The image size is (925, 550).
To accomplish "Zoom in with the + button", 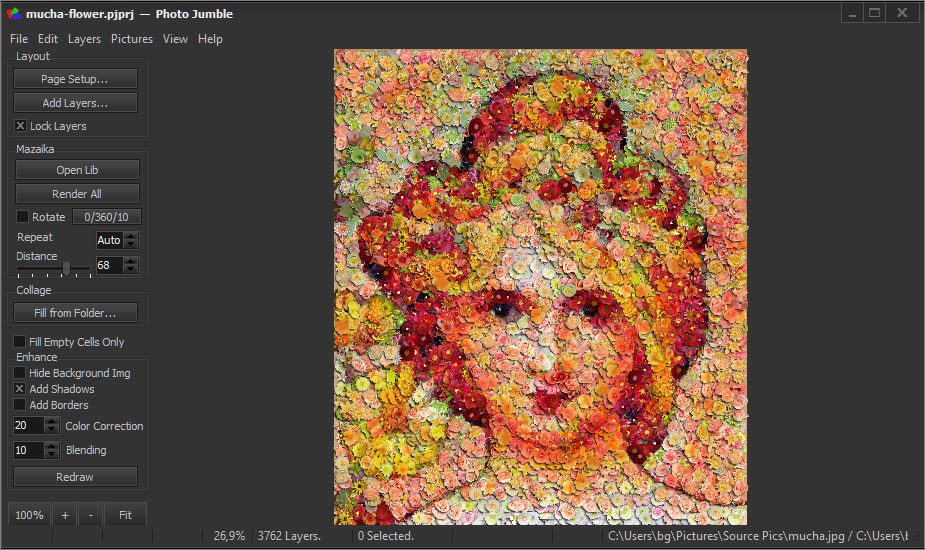I will click(x=65, y=515).
